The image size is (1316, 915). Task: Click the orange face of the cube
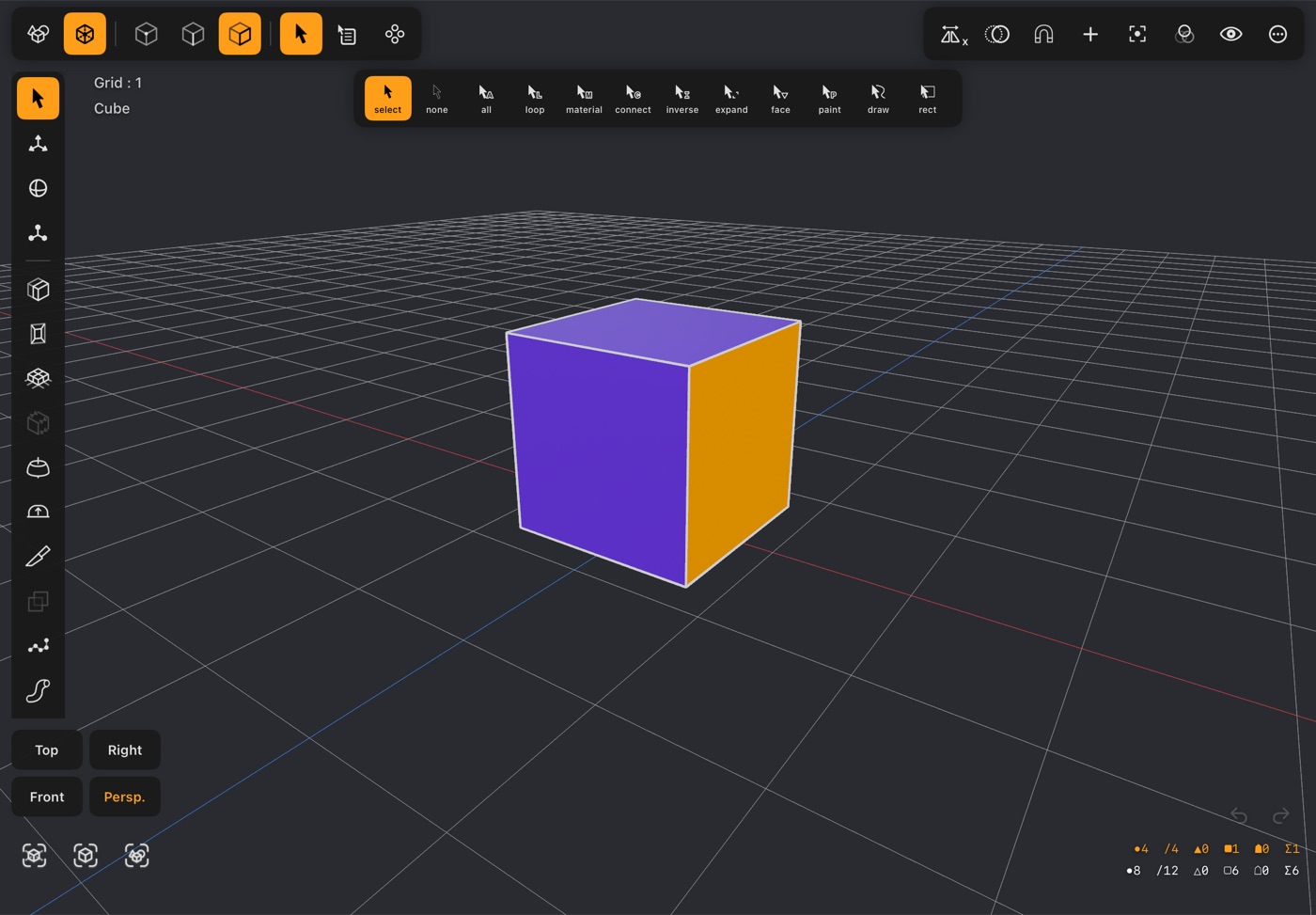743,456
